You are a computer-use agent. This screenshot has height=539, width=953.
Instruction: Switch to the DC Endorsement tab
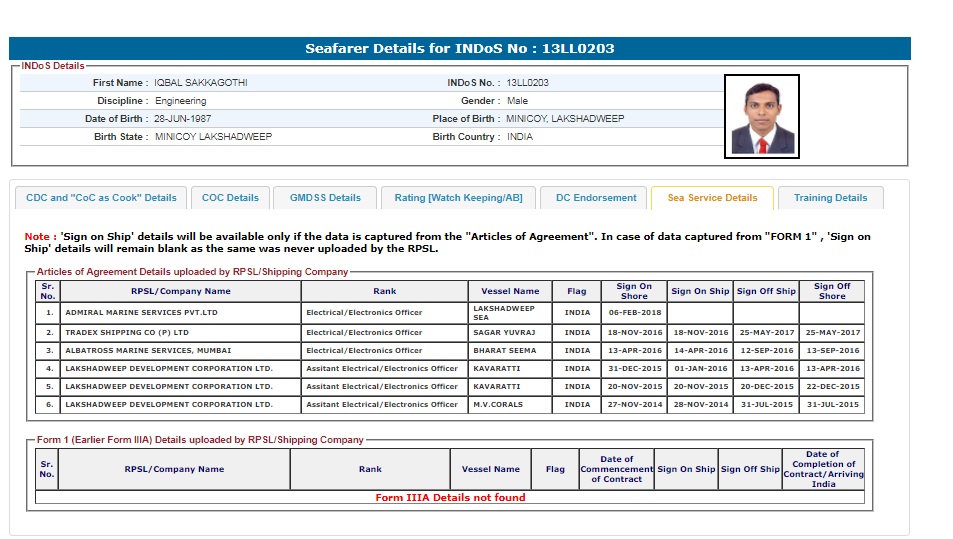tap(595, 198)
